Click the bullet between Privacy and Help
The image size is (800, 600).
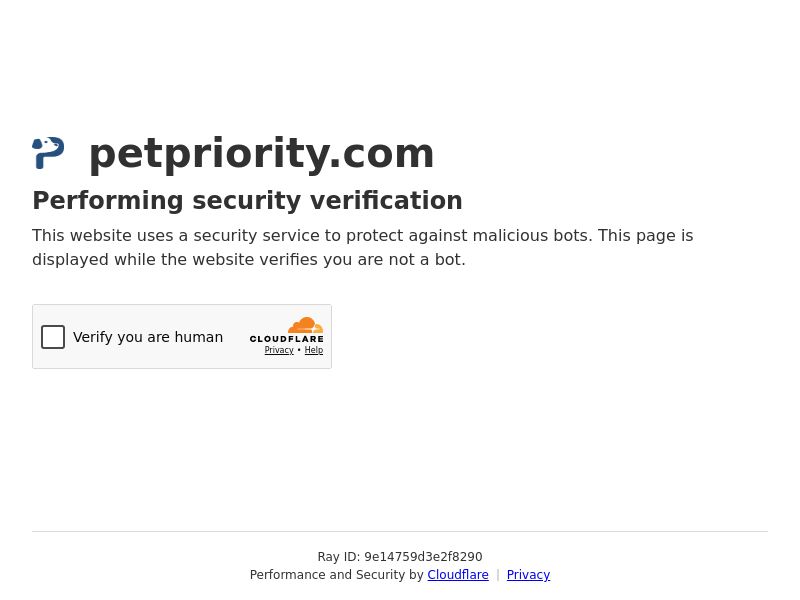(299, 350)
